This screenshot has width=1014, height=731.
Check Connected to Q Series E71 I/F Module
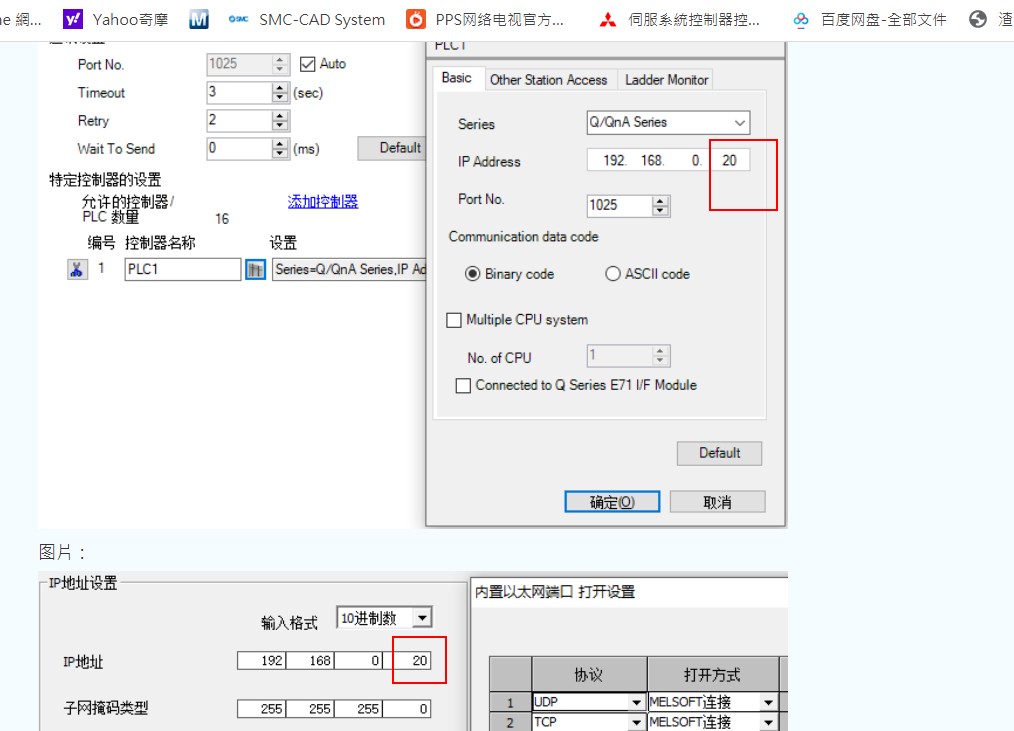pos(463,385)
